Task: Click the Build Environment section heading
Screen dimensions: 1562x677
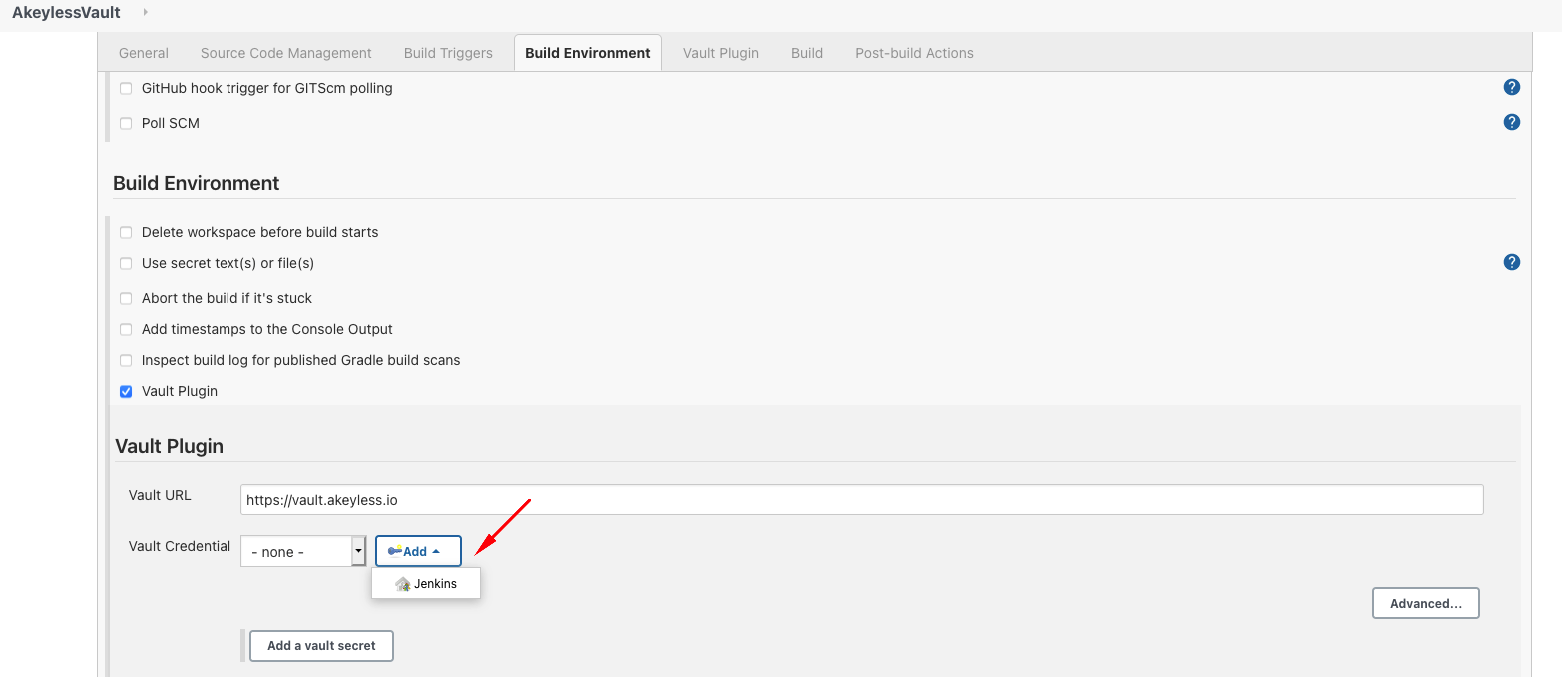Action: (196, 183)
